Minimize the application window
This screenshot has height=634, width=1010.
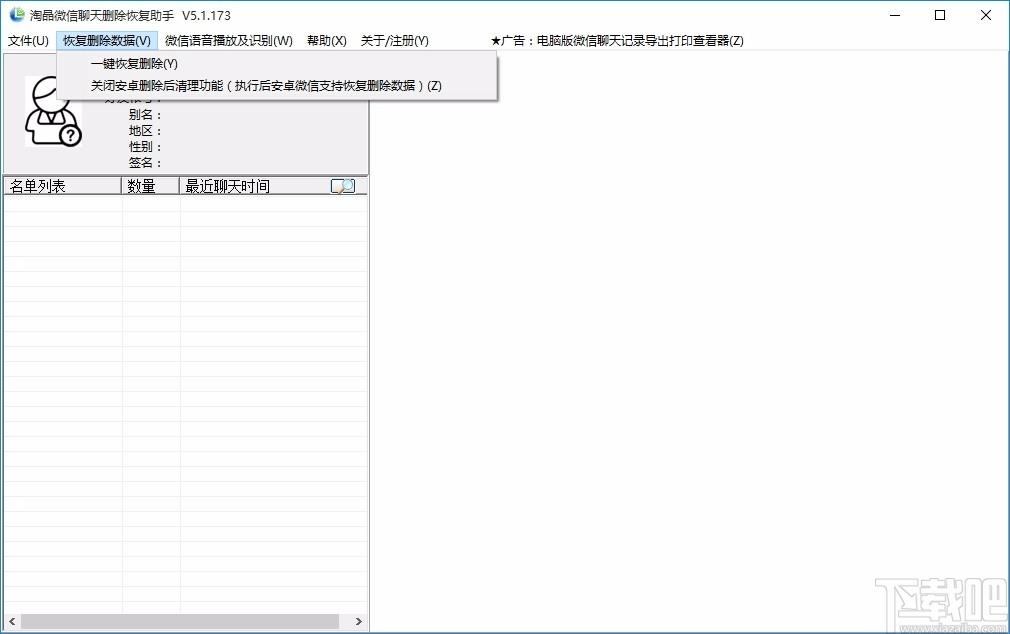coord(895,15)
